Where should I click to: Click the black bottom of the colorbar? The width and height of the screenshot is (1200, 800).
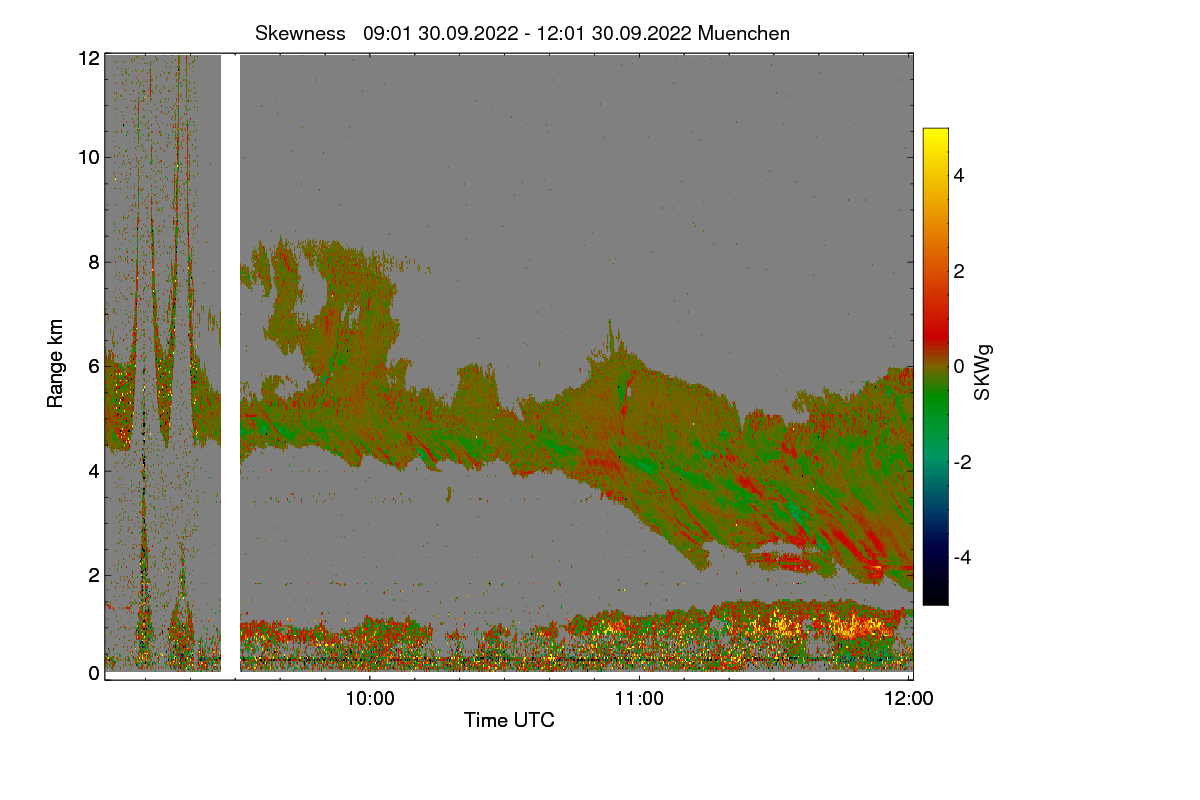(935, 595)
